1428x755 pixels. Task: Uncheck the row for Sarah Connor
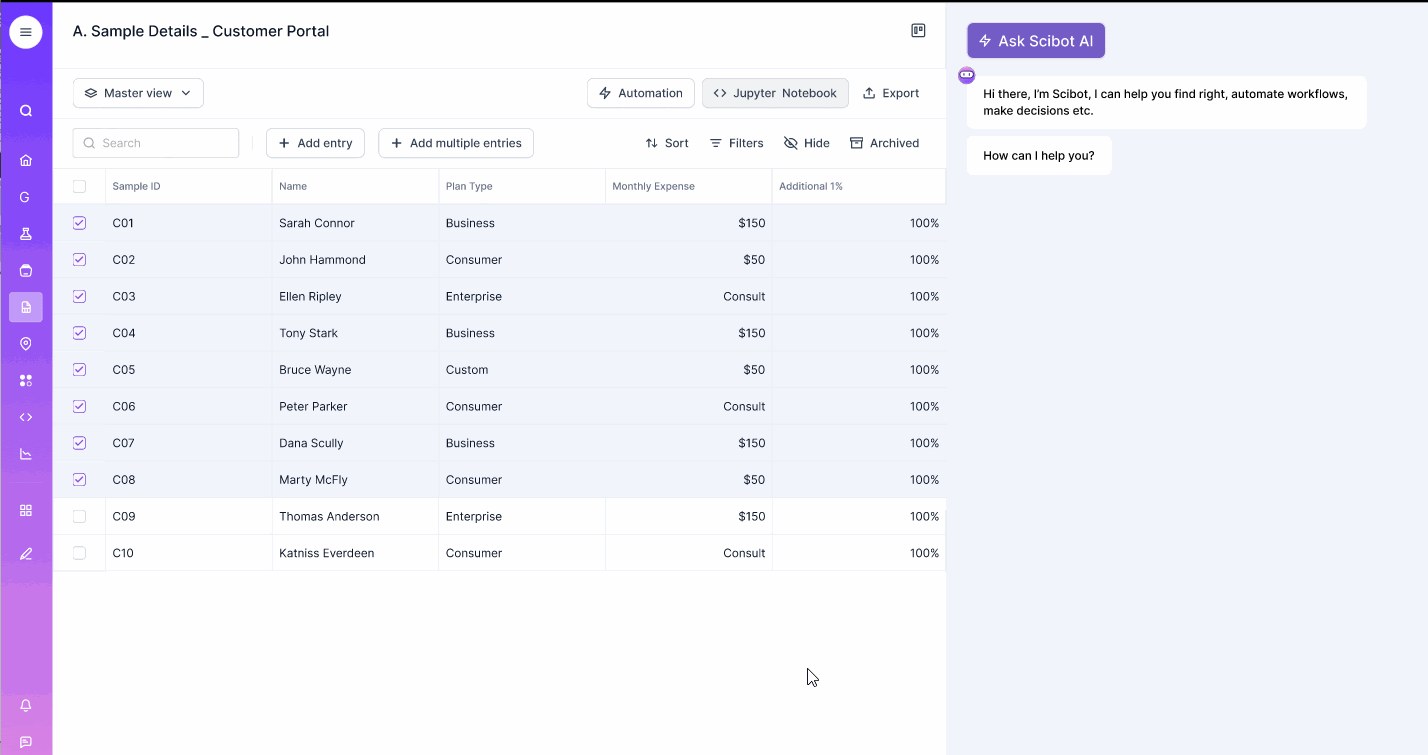(x=79, y=223)
